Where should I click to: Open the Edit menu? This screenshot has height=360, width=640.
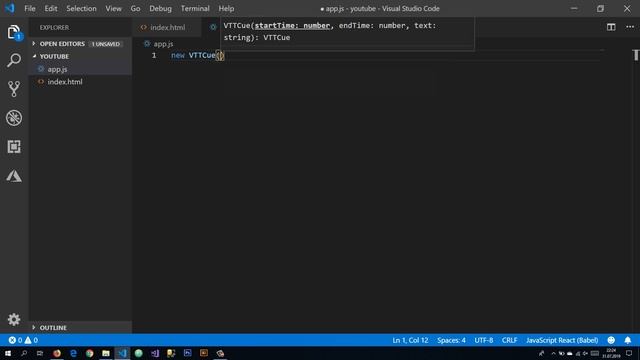pyautogui.click(x=51, y=8)
